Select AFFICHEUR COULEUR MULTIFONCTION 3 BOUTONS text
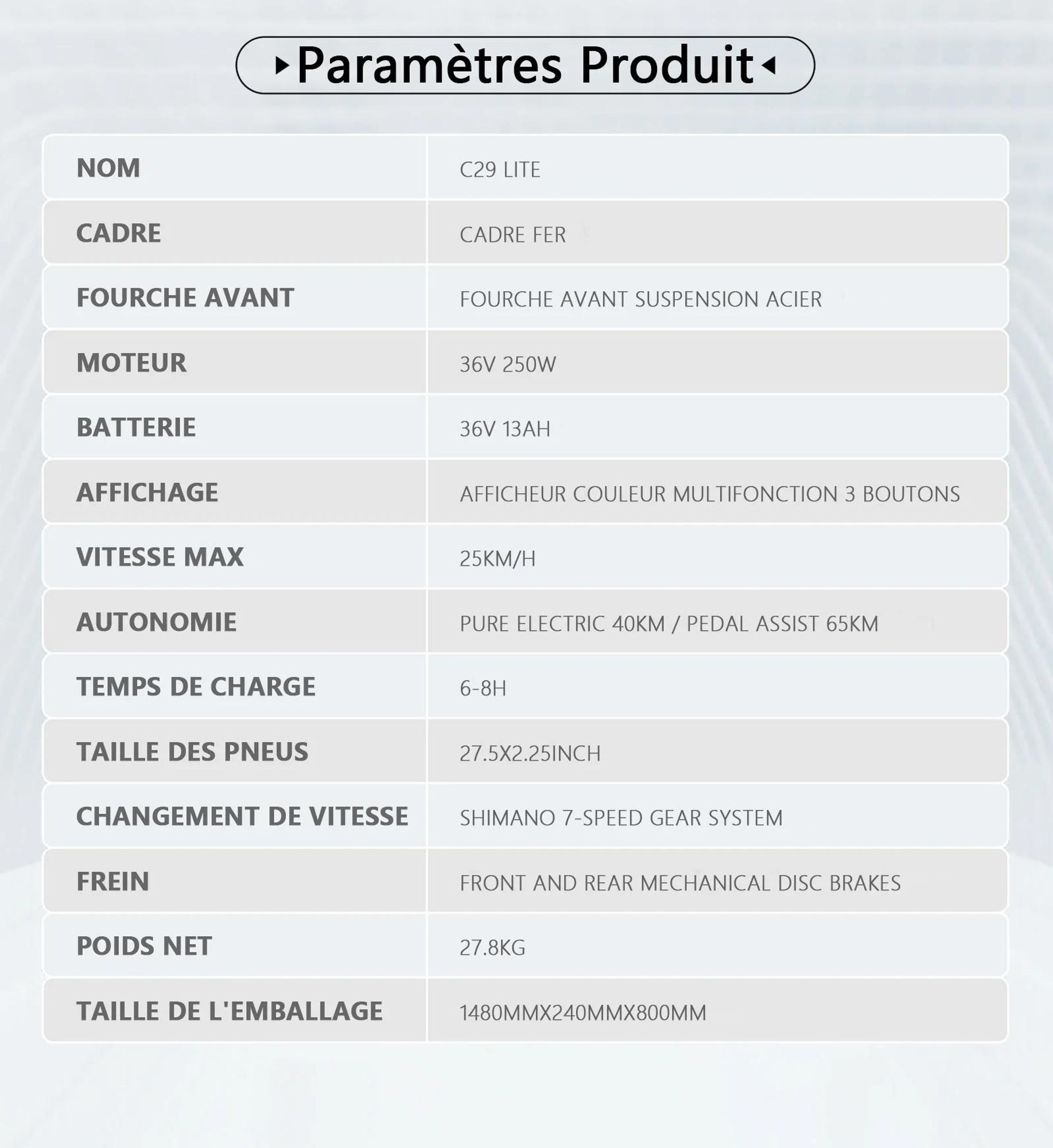The width and height of the screenshot is (1053, 1148). click(x=709, y=494)
